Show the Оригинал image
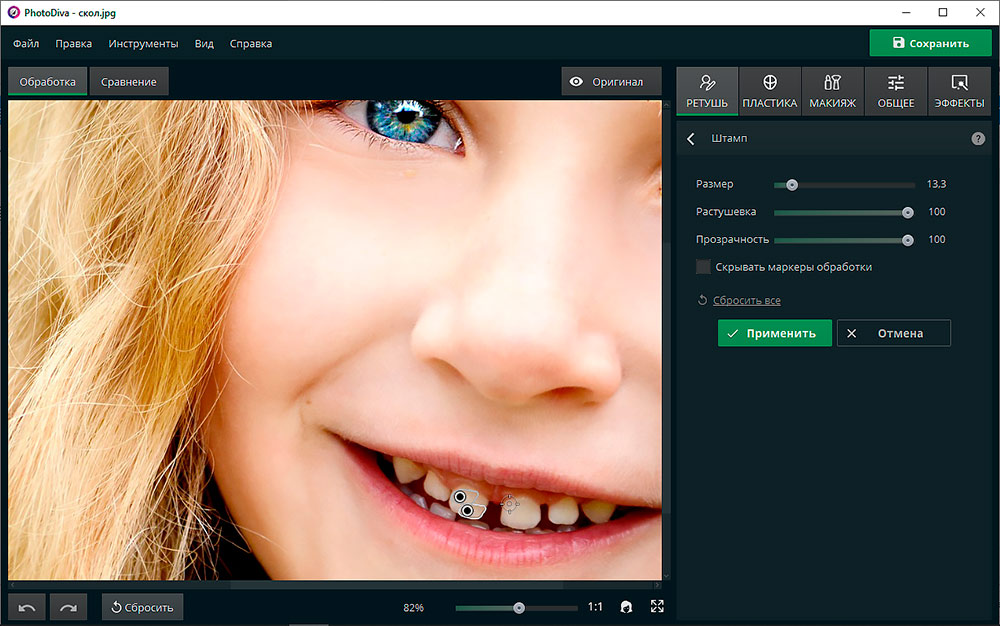Image resolution: width=1000 pixels, height=626 pixels. 611,82
